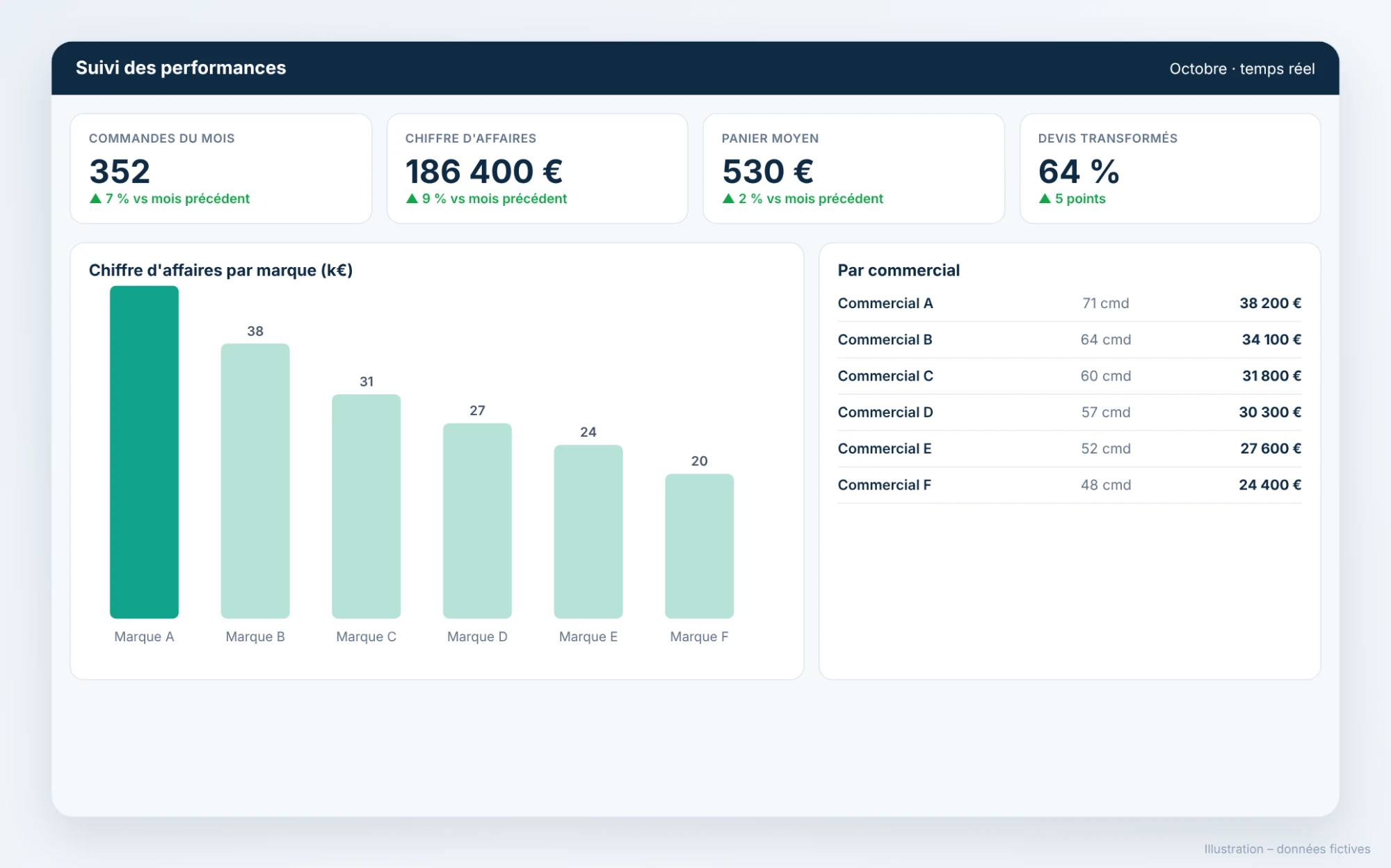Screen dimensions: 1391x868
Task: Click '30 300 €' in Commercial D row
Action: [1270, 412]
